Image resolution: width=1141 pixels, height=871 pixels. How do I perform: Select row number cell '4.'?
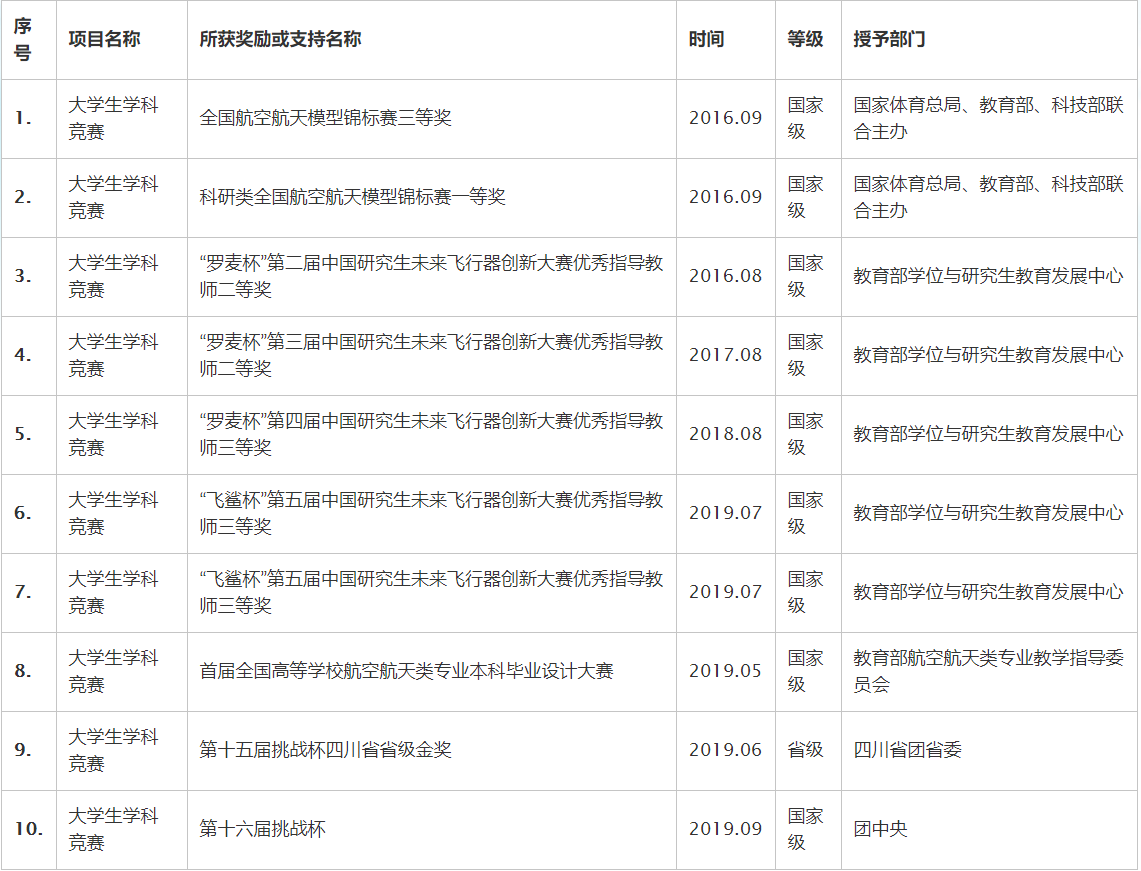[x=28, y=356]
